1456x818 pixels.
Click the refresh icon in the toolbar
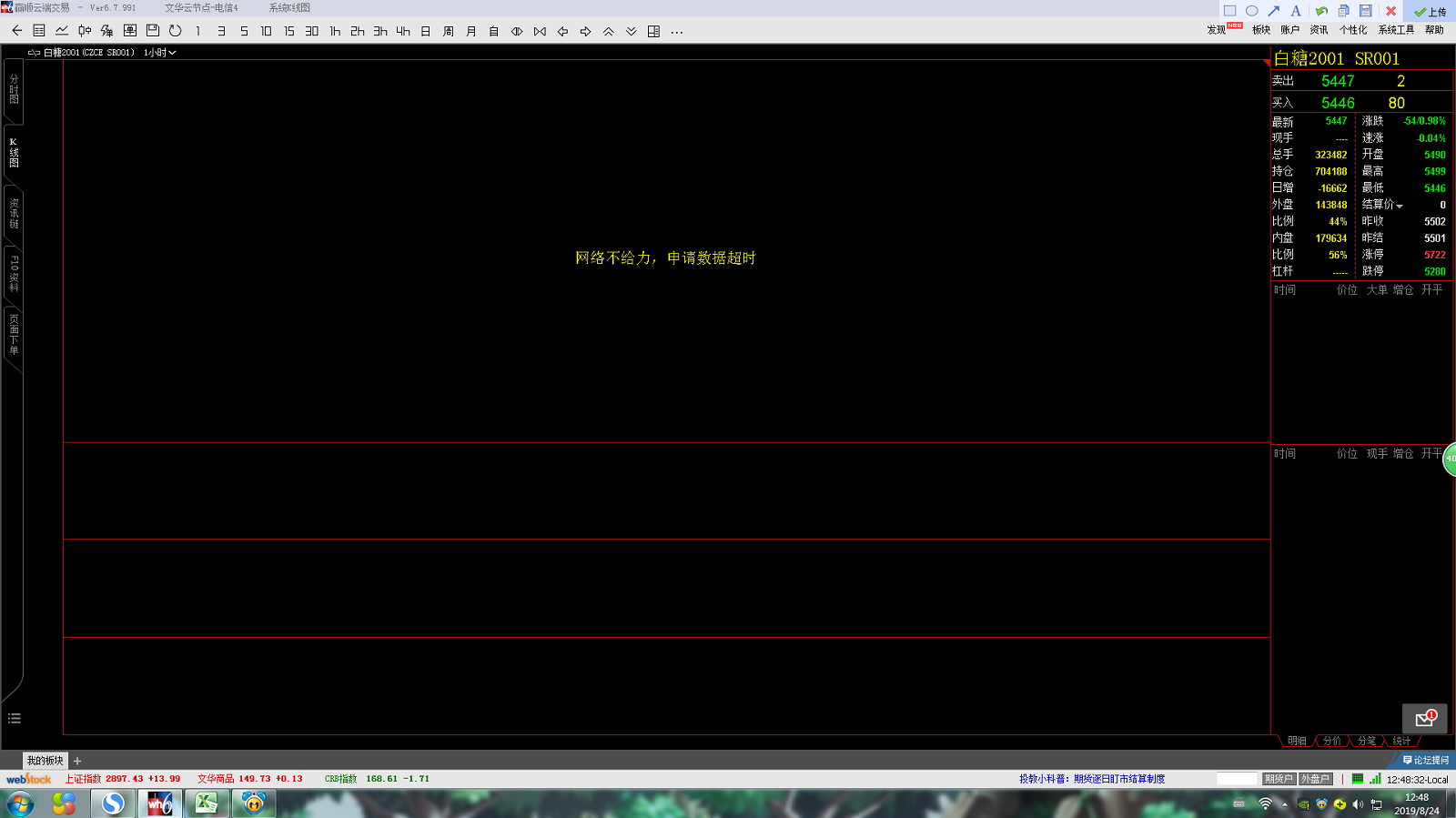pyautogui.click(x=176, y=31)
